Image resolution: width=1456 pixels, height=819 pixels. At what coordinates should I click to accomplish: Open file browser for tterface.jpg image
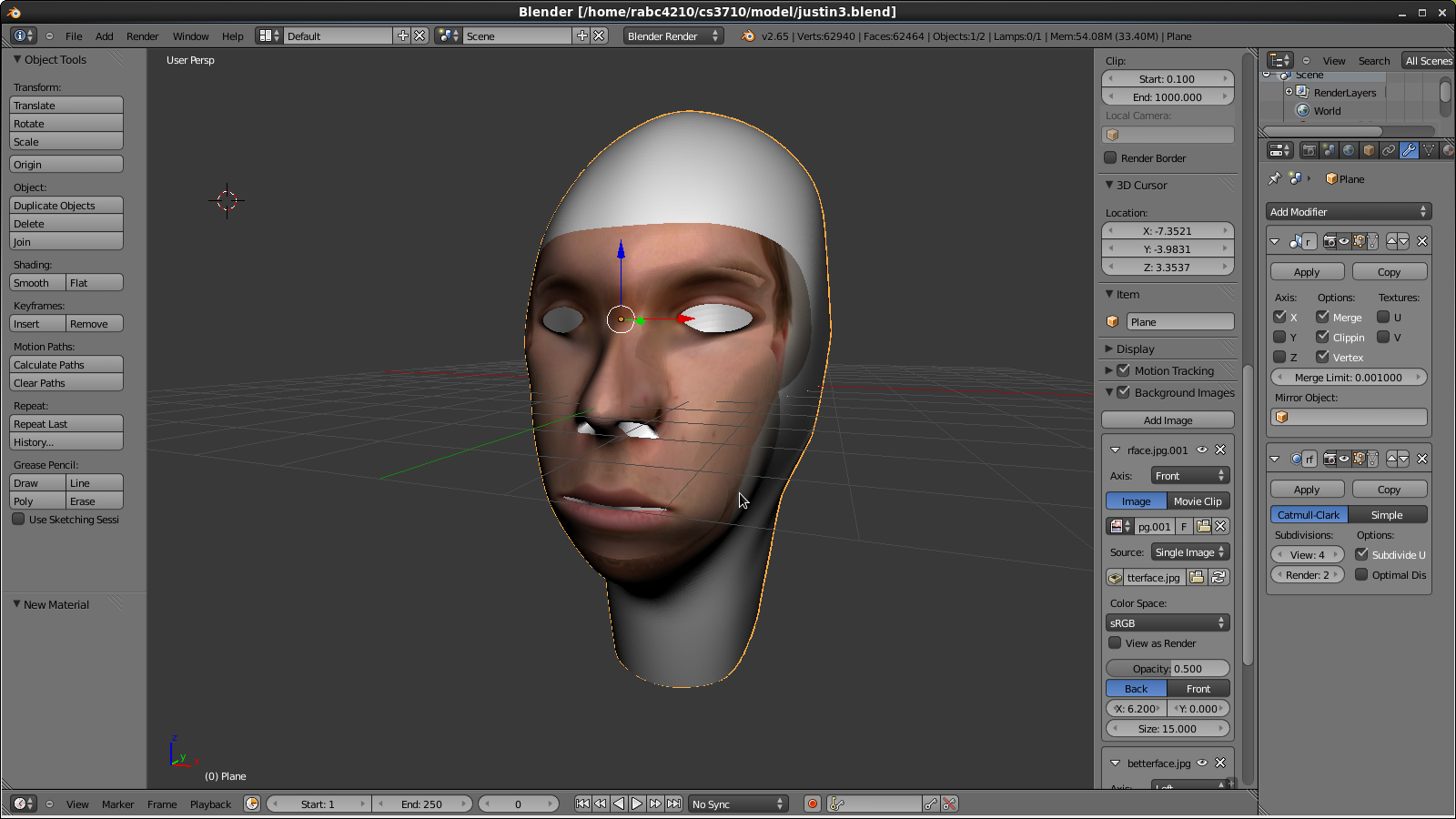(x=1197, y=578)
